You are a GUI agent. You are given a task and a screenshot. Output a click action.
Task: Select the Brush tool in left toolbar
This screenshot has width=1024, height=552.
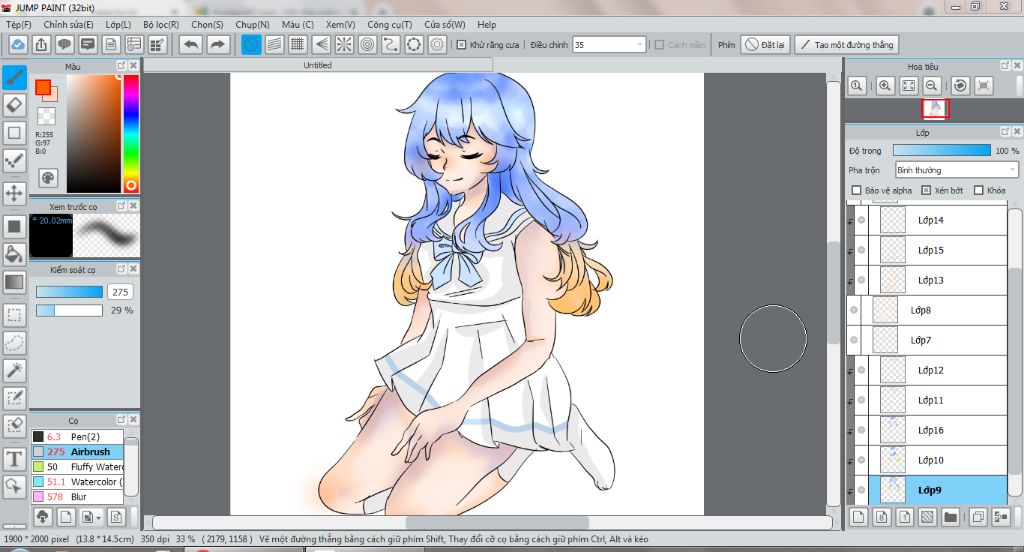click(x=14, y=77)
